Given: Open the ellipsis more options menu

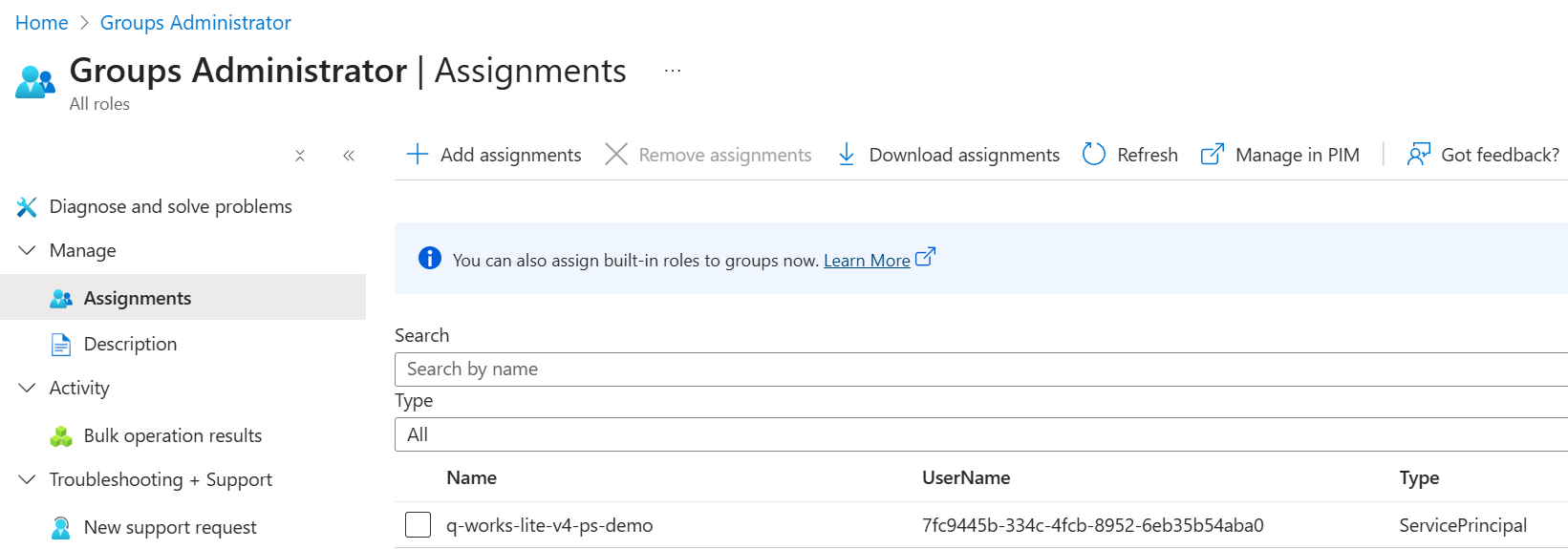Looking at the screenshot, I should point(673,71).
